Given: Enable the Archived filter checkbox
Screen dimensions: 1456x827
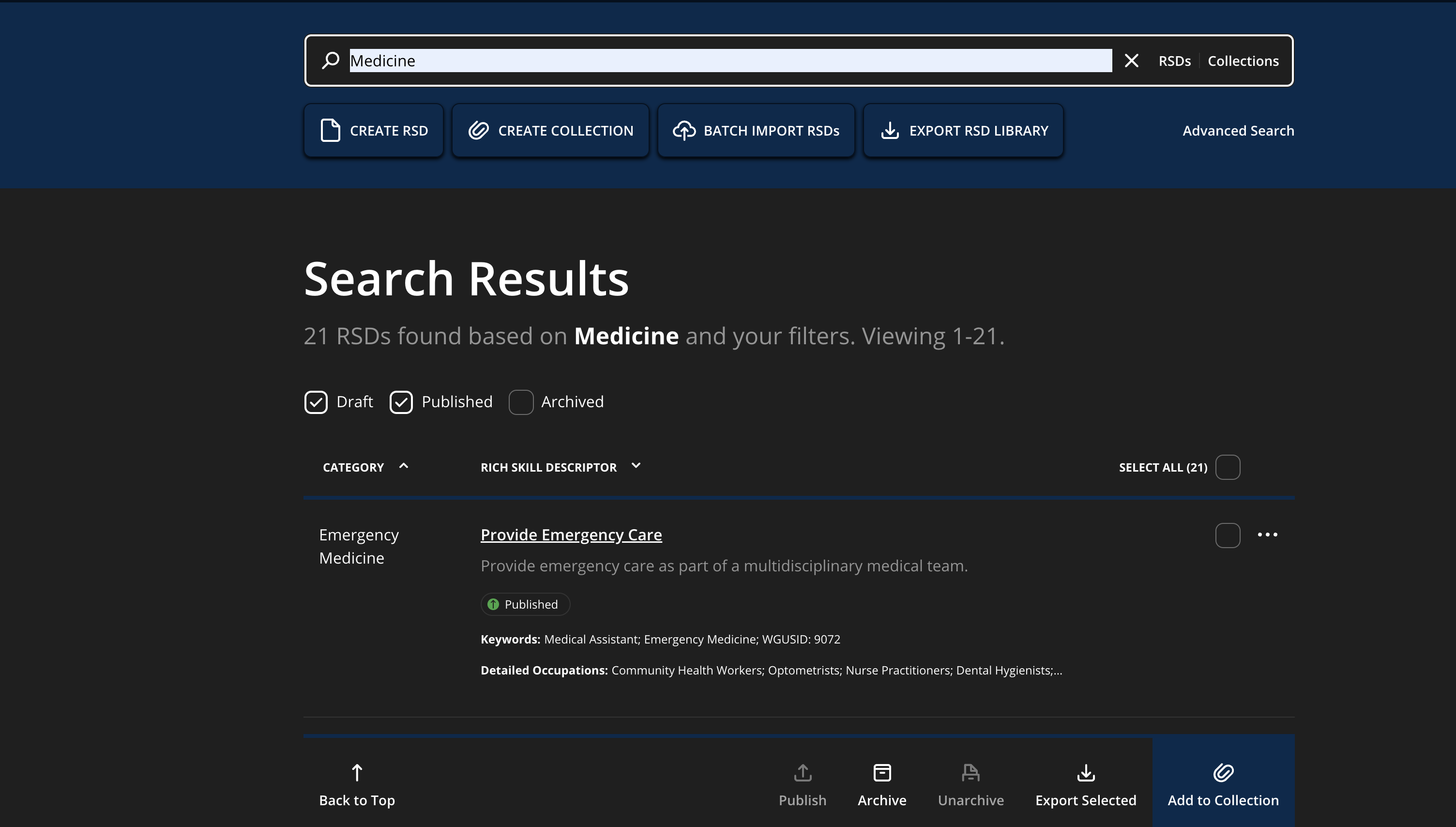Looking at the screenshot, I should click(x=520, y=402).
